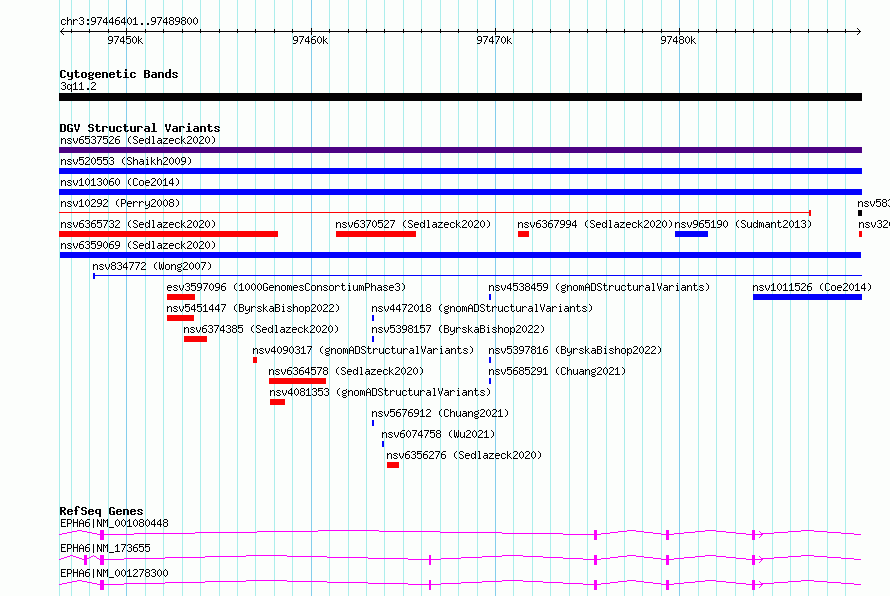Click the small red nsv6367994 bar
Image resolution: width=890 pixels, height=596 pixels.
point(523,234)
